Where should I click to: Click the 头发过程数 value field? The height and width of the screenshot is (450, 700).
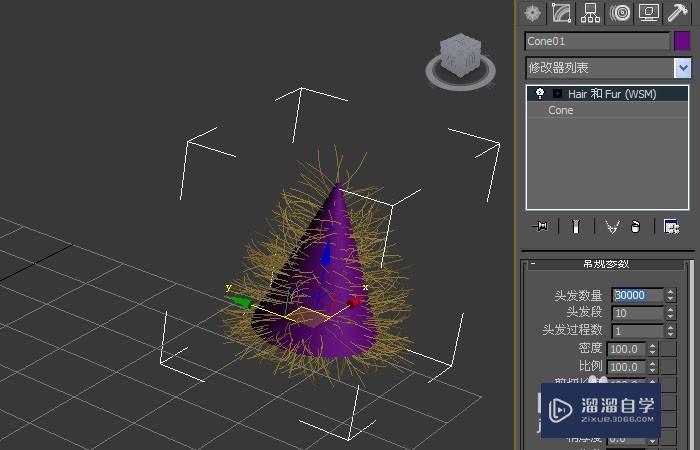pyautogui.click(x=638, y=331)
